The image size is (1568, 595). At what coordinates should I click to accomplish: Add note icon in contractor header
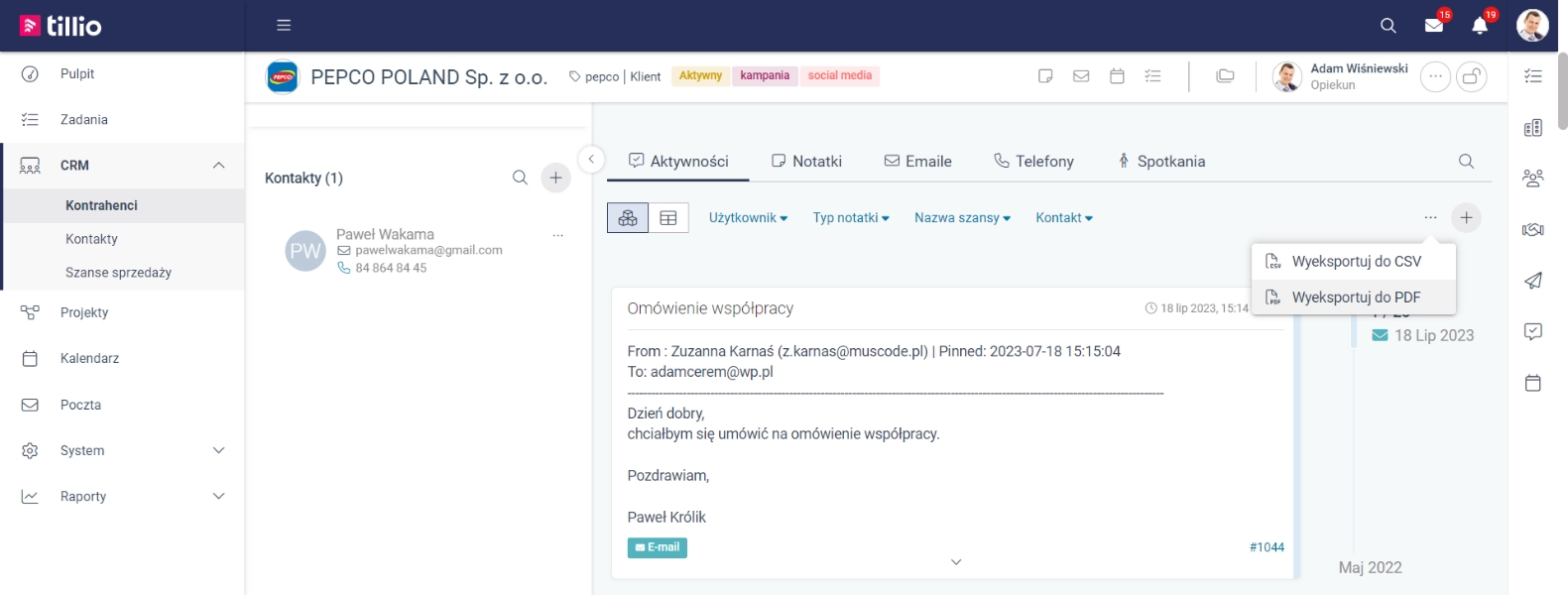click(1045, 76)
